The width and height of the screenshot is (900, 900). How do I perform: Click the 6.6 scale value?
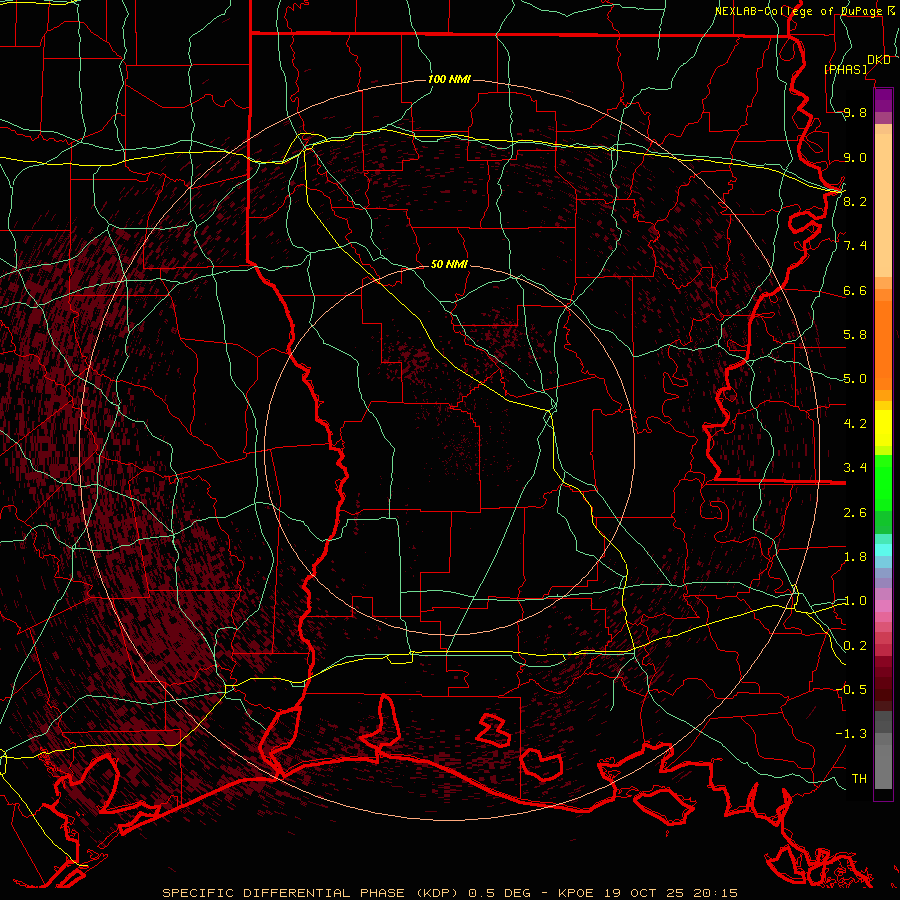[x=855, y=290]
